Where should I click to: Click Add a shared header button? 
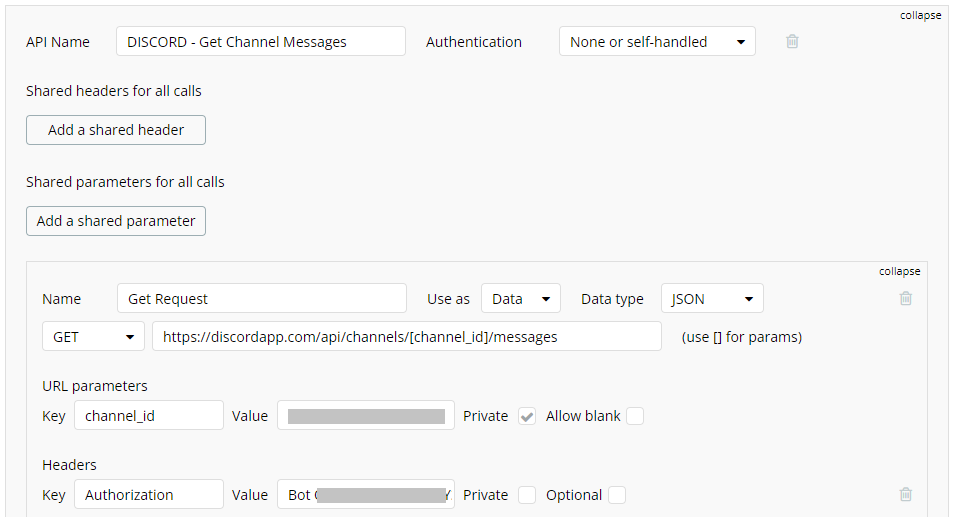[x=116, y=130]
